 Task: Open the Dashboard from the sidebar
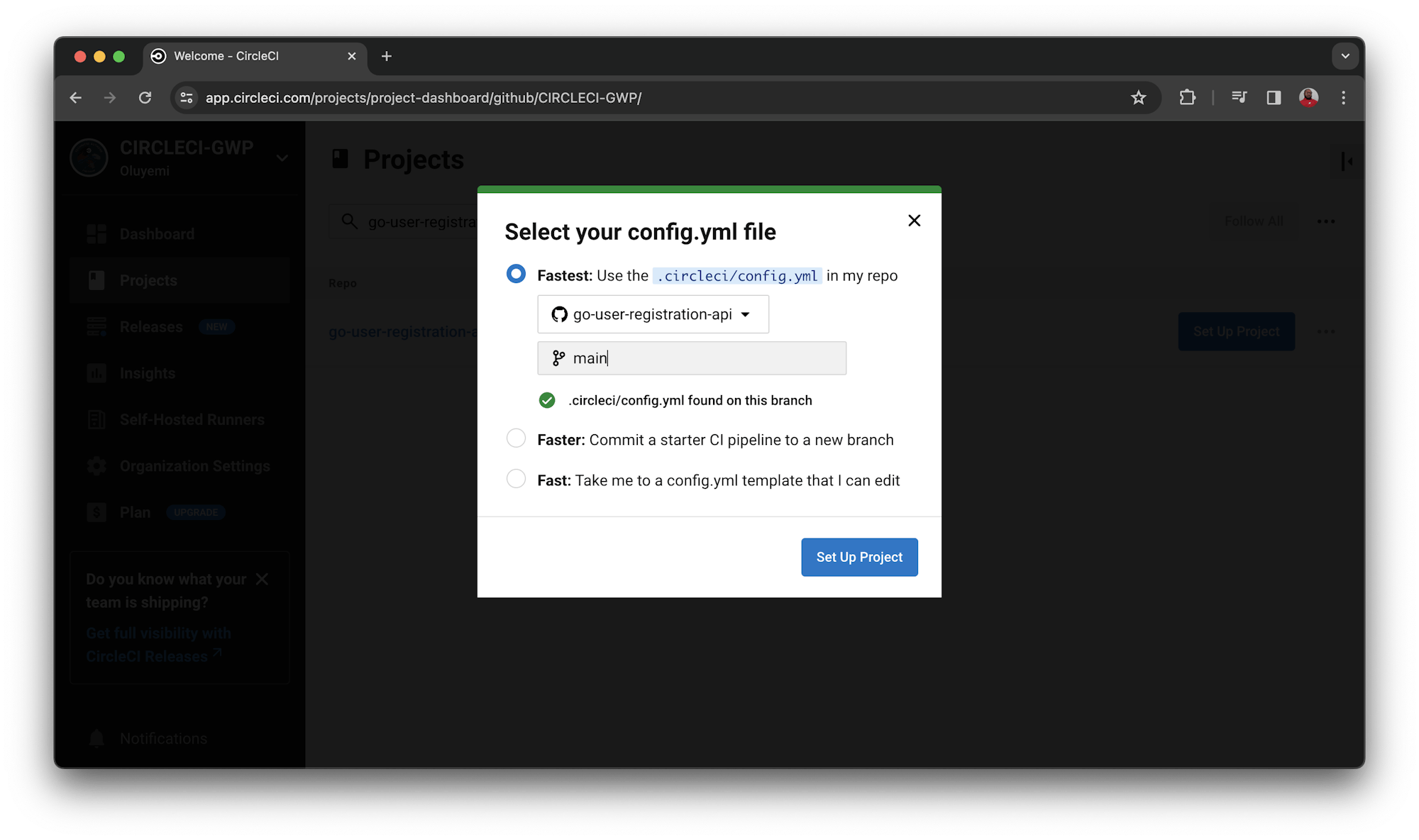pos(156,233)
